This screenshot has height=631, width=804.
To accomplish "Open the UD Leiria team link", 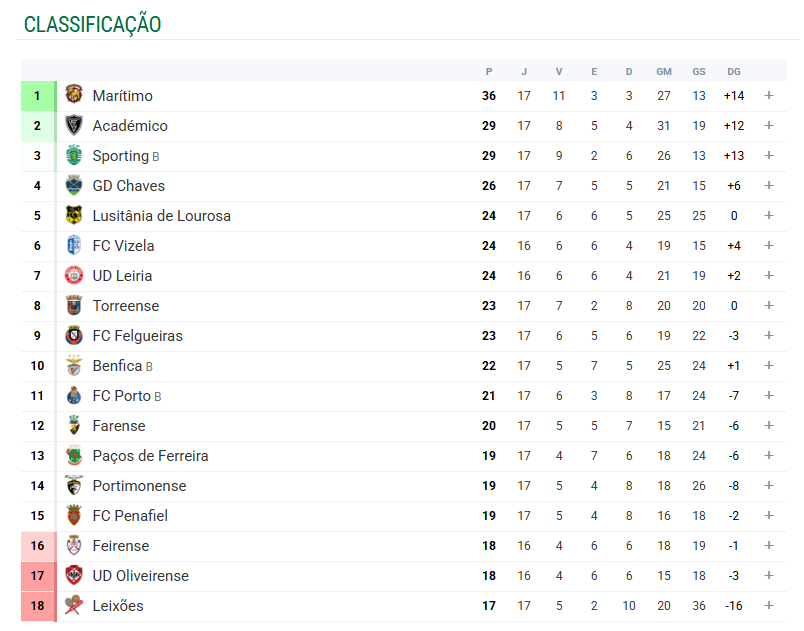I will pyautogui.click(x=122, y=276).
